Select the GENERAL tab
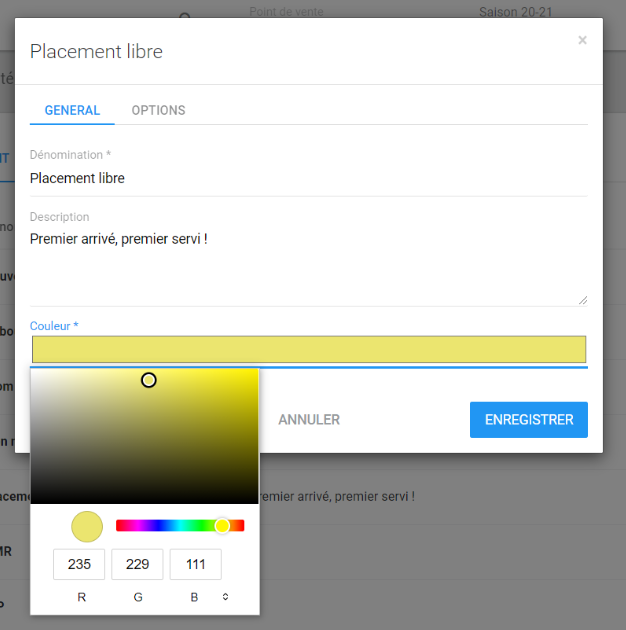This screenshot has width=626, height=630. 72,110
